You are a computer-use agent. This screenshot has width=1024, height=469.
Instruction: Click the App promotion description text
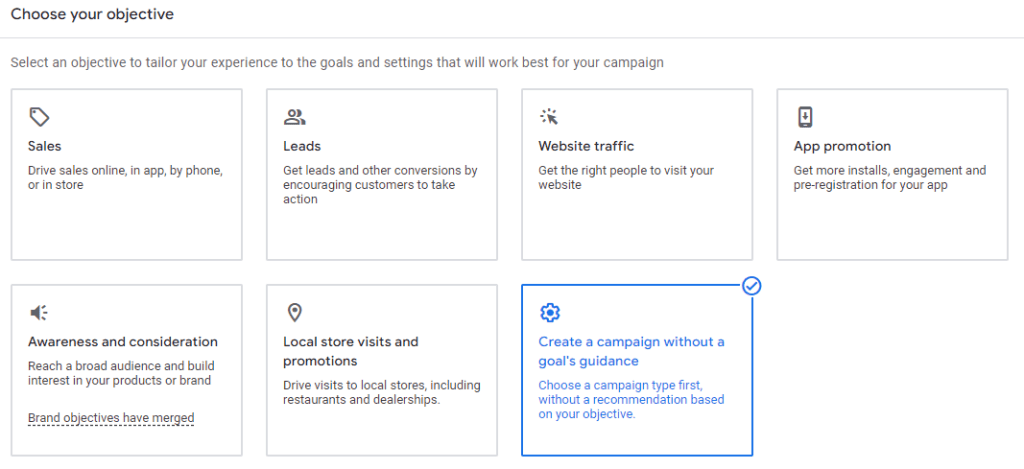889,178
